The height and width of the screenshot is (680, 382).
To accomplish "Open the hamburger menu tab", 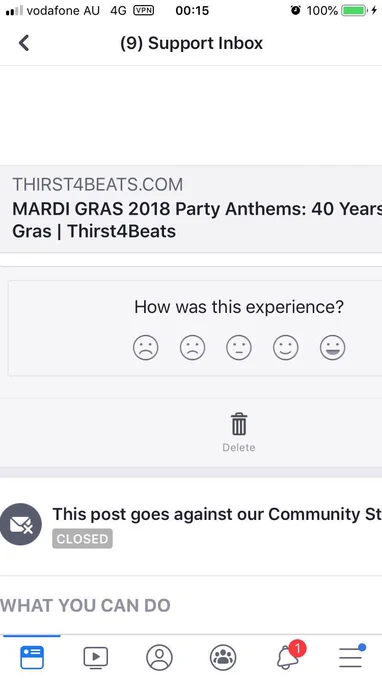I will [x=351, y=657].
